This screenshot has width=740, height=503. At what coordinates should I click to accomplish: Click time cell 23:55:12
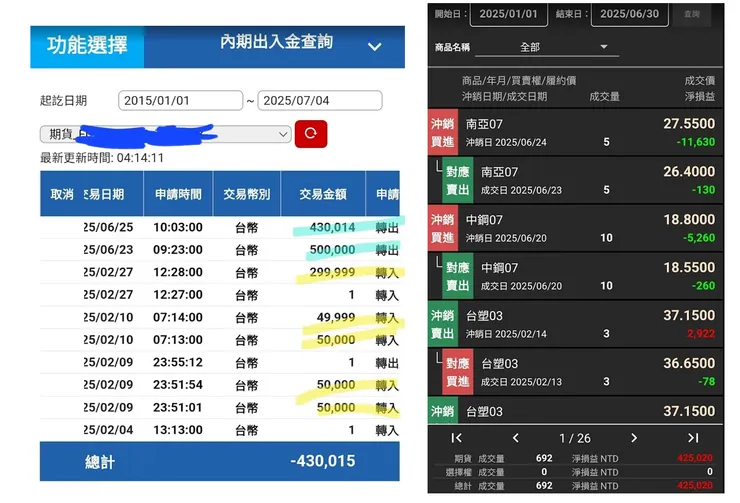point(178,362)
